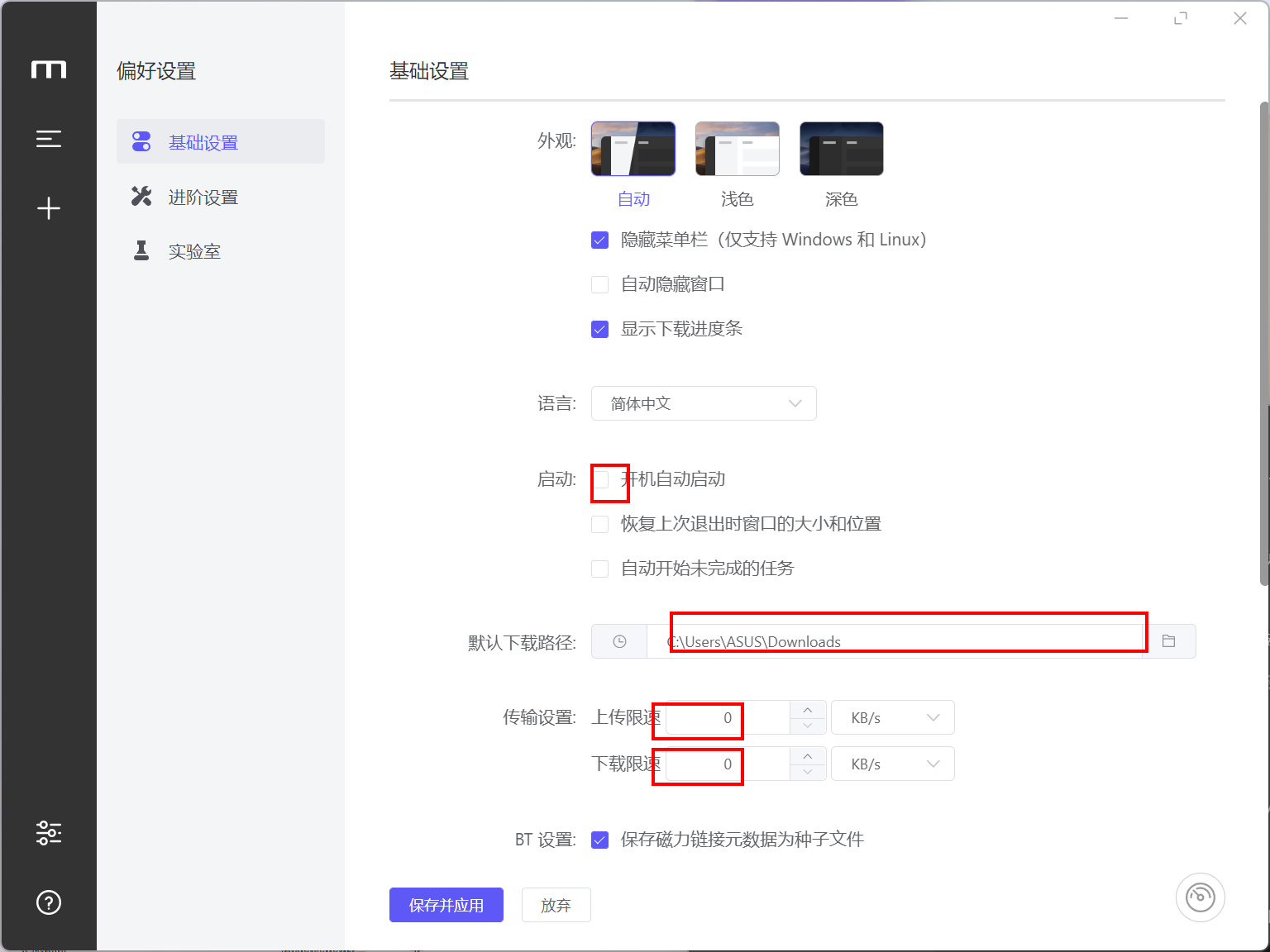Click the download path history clock icon

(x=619, y=641)
